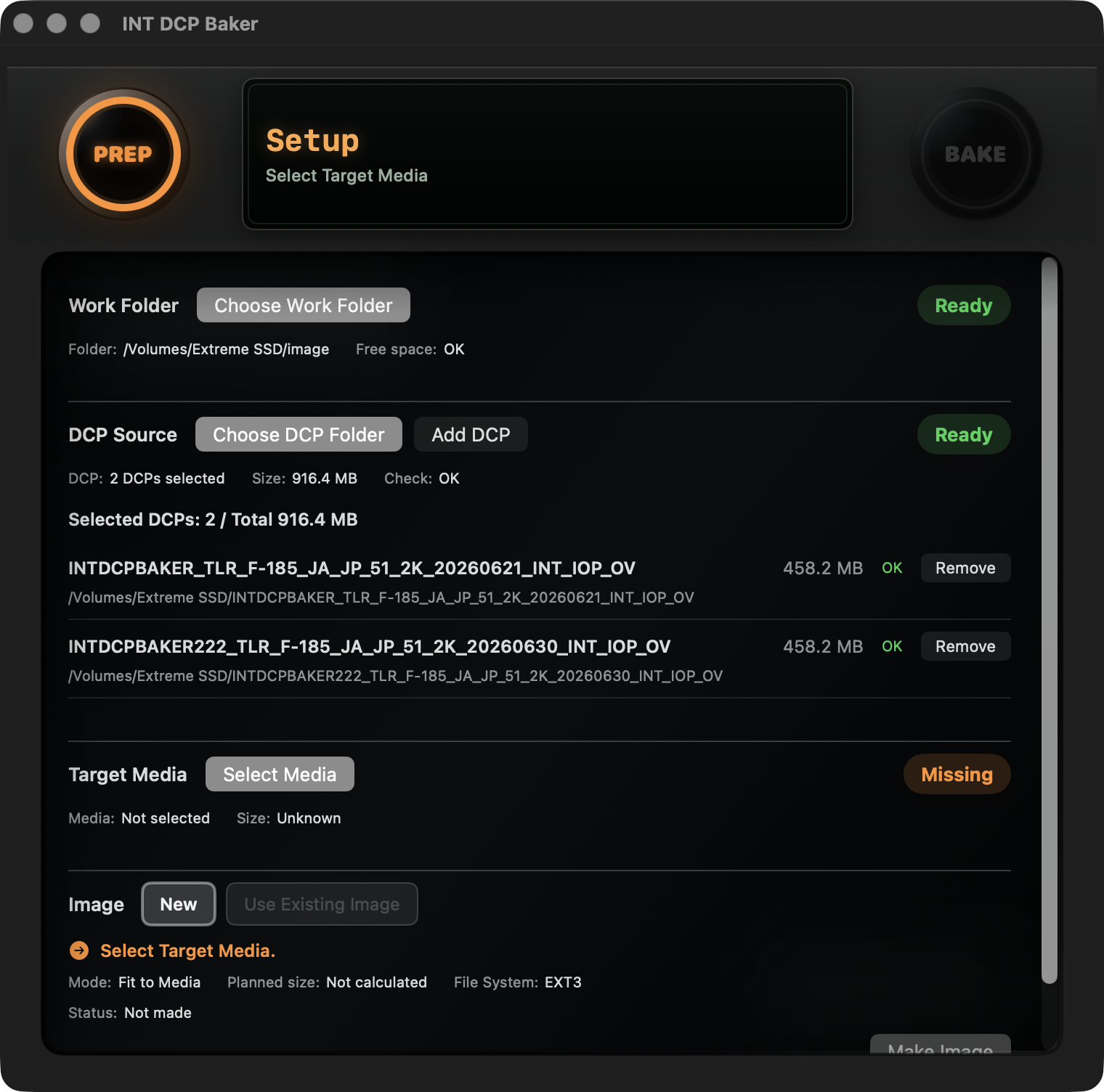The height and width of the screenshot is (1092, 1104).
Task: Switch to Use Existing Image mode
Action: [322, 904]
